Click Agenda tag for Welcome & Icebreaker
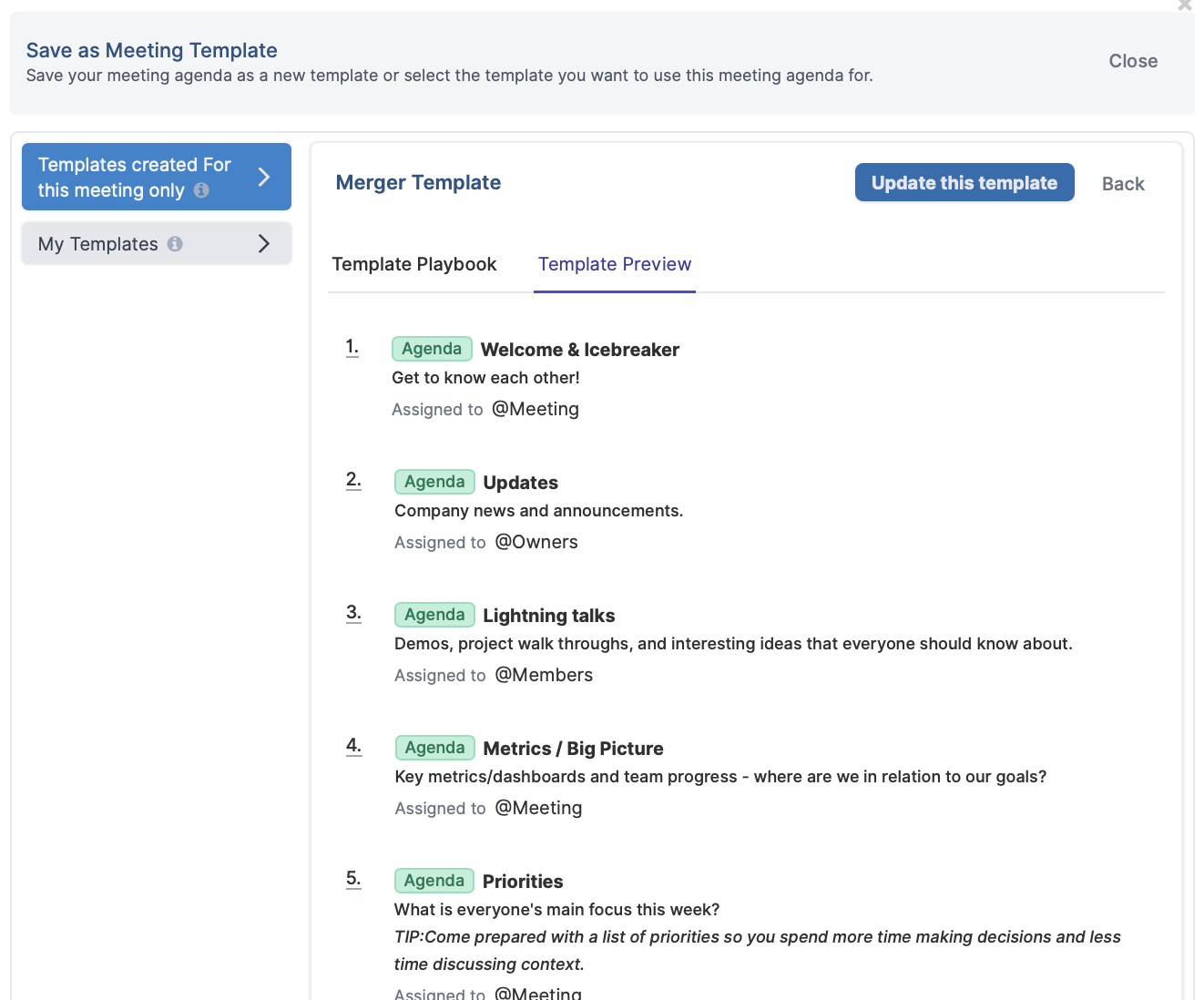 [432, 349]
